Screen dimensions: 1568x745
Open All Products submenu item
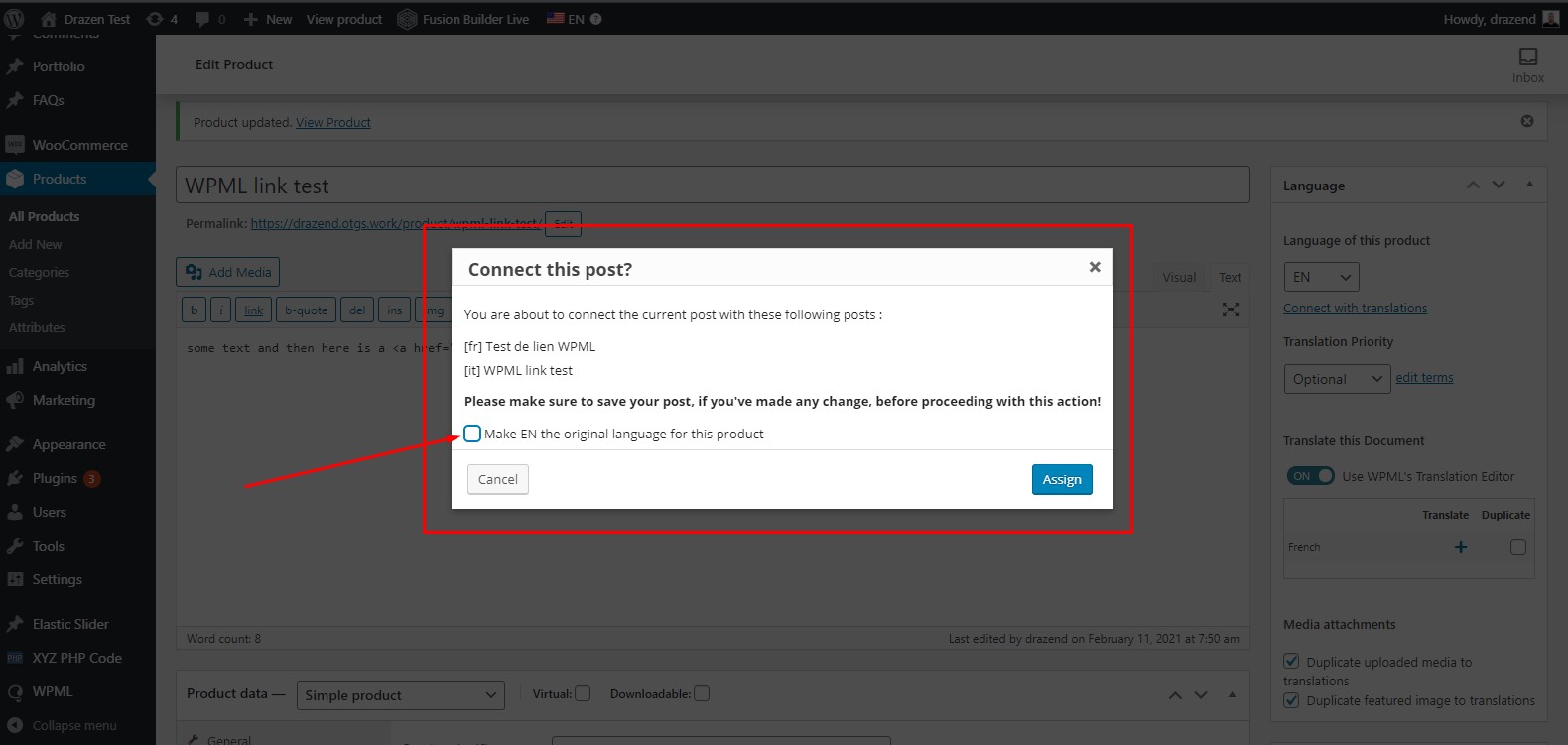[x=44, y=216]
